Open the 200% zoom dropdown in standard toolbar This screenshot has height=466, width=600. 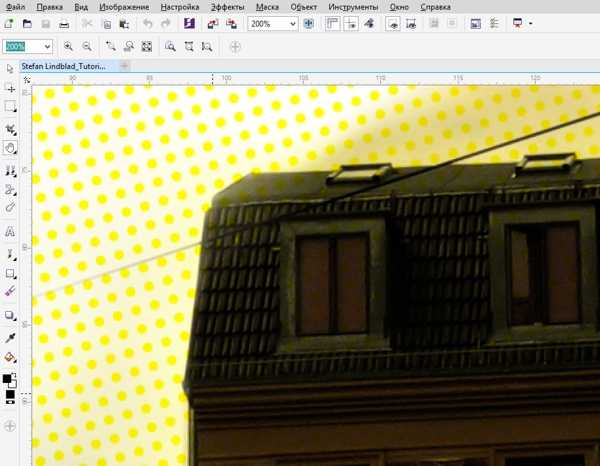(x=293, y=24)
